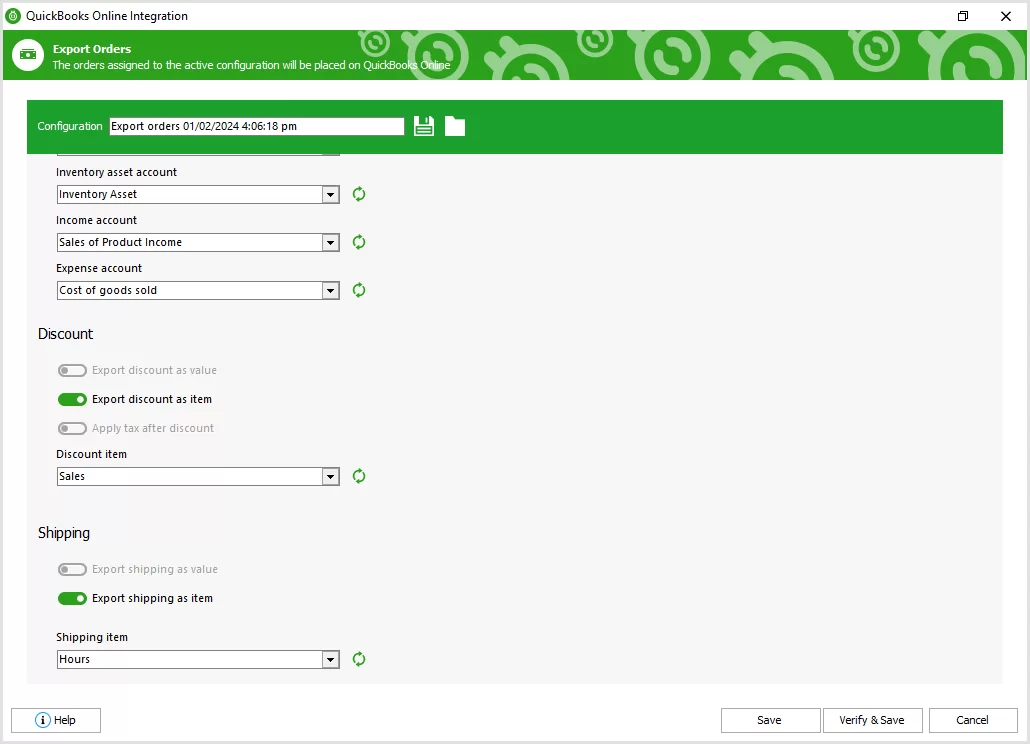The height and width of the screenshot is (744, 1030).
Task: Refresh the Discount item list
Action: tap(358, 476)
